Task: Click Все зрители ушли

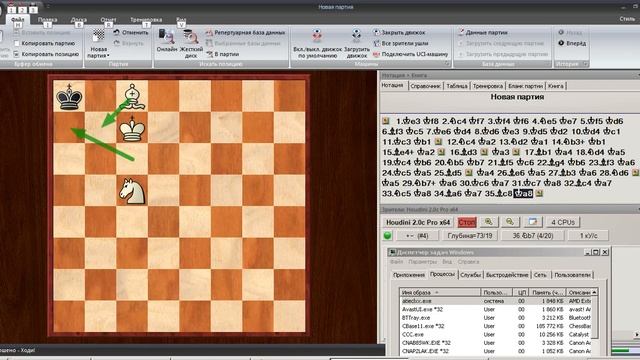Action: click(x=400, y=43)
